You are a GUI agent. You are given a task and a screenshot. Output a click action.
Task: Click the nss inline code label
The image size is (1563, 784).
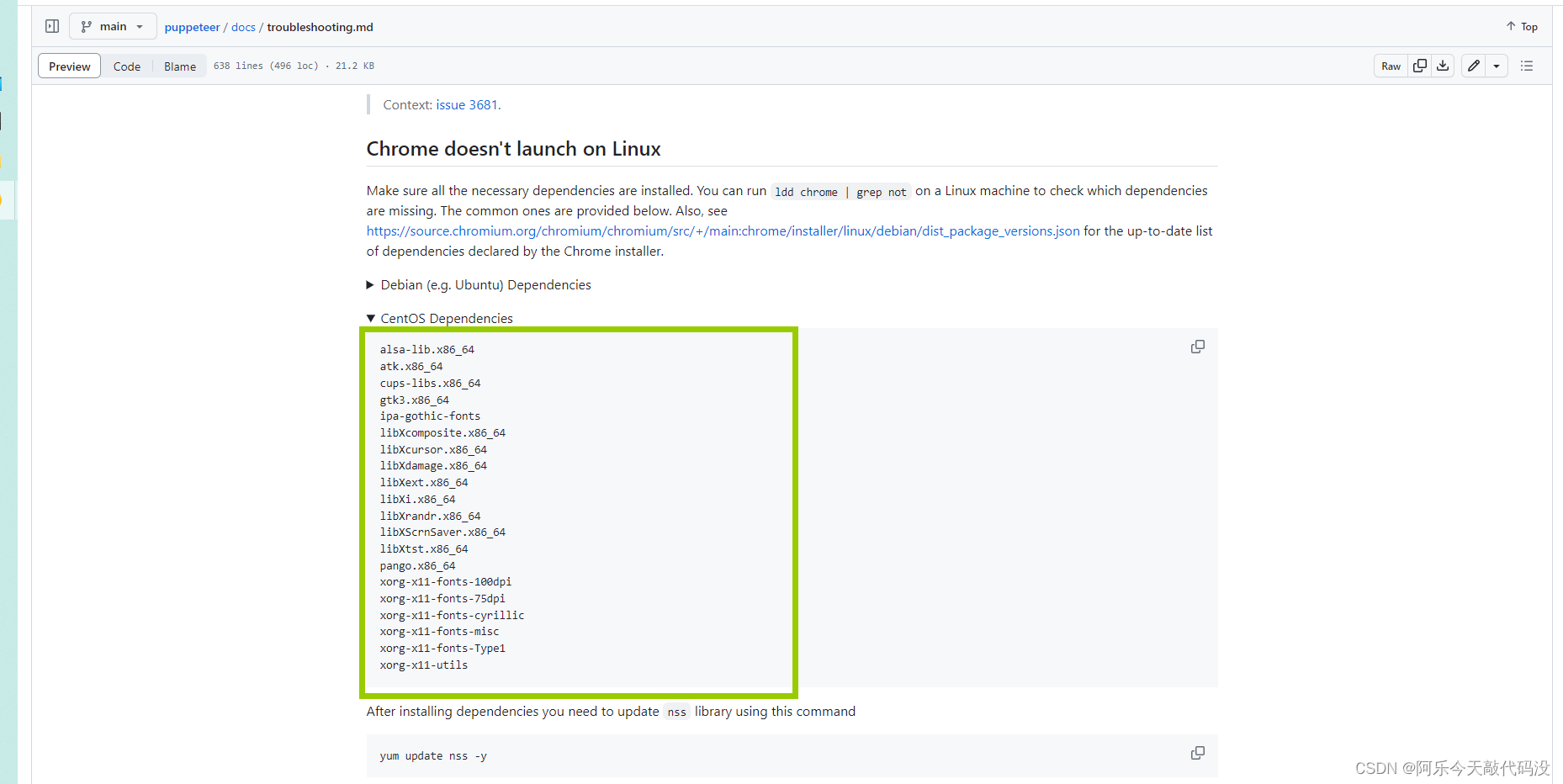(677, 712)
